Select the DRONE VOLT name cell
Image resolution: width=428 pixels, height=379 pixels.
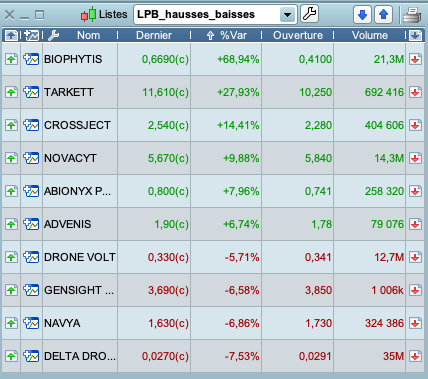click(x=80, y=257)
